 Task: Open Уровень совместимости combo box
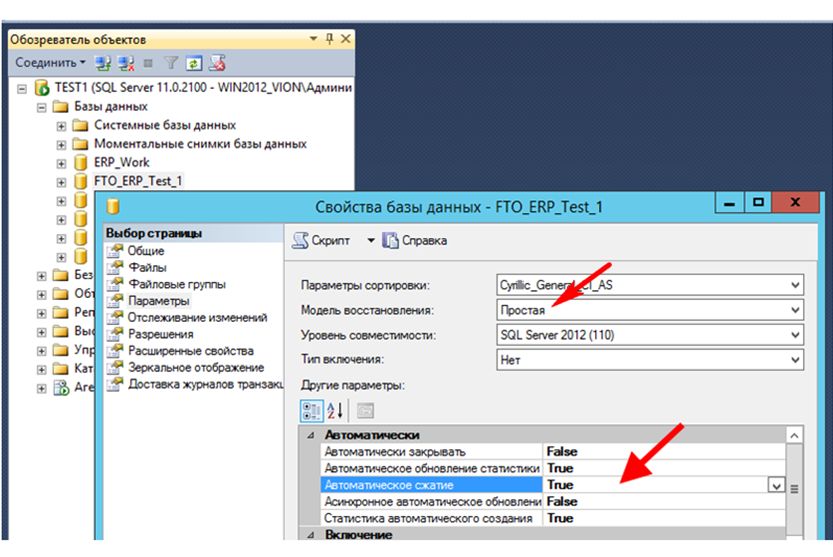pyautogui.click(x=650, y=335)
